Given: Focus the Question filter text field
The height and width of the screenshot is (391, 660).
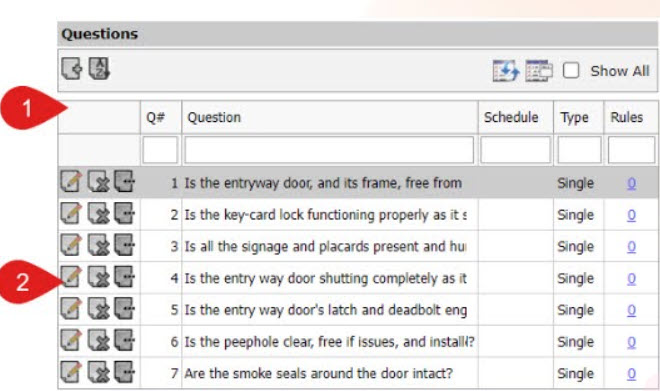Looking at the screenshot, I should coord(329,150).
